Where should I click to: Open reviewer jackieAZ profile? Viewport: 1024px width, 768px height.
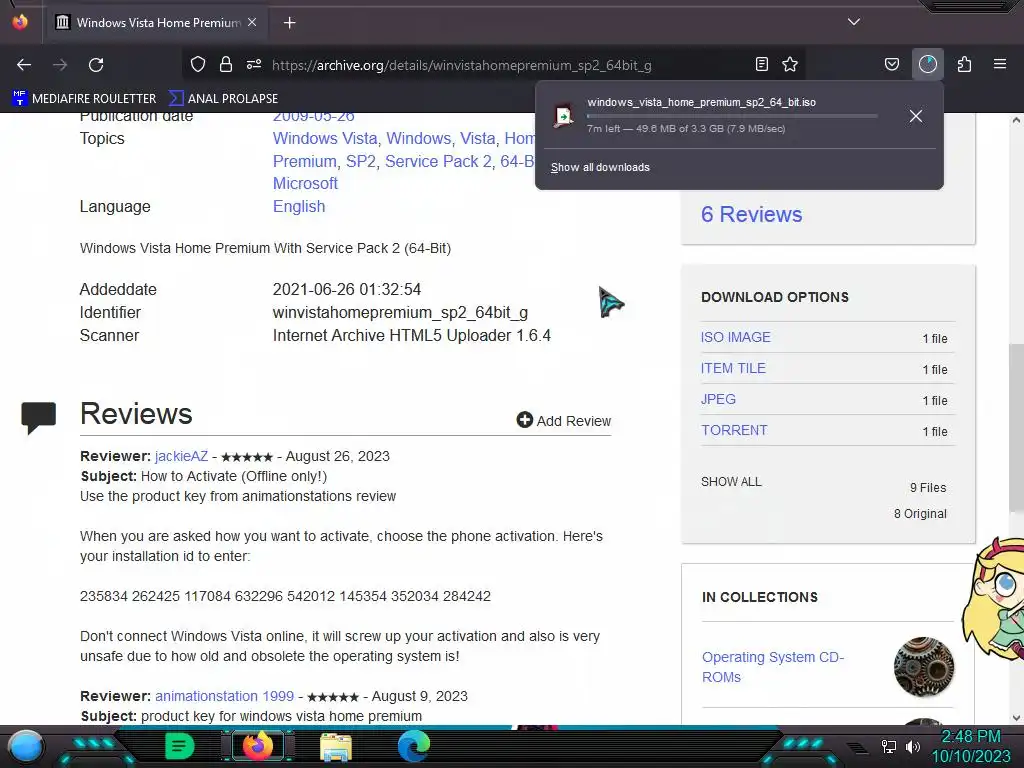pos(182,456)
